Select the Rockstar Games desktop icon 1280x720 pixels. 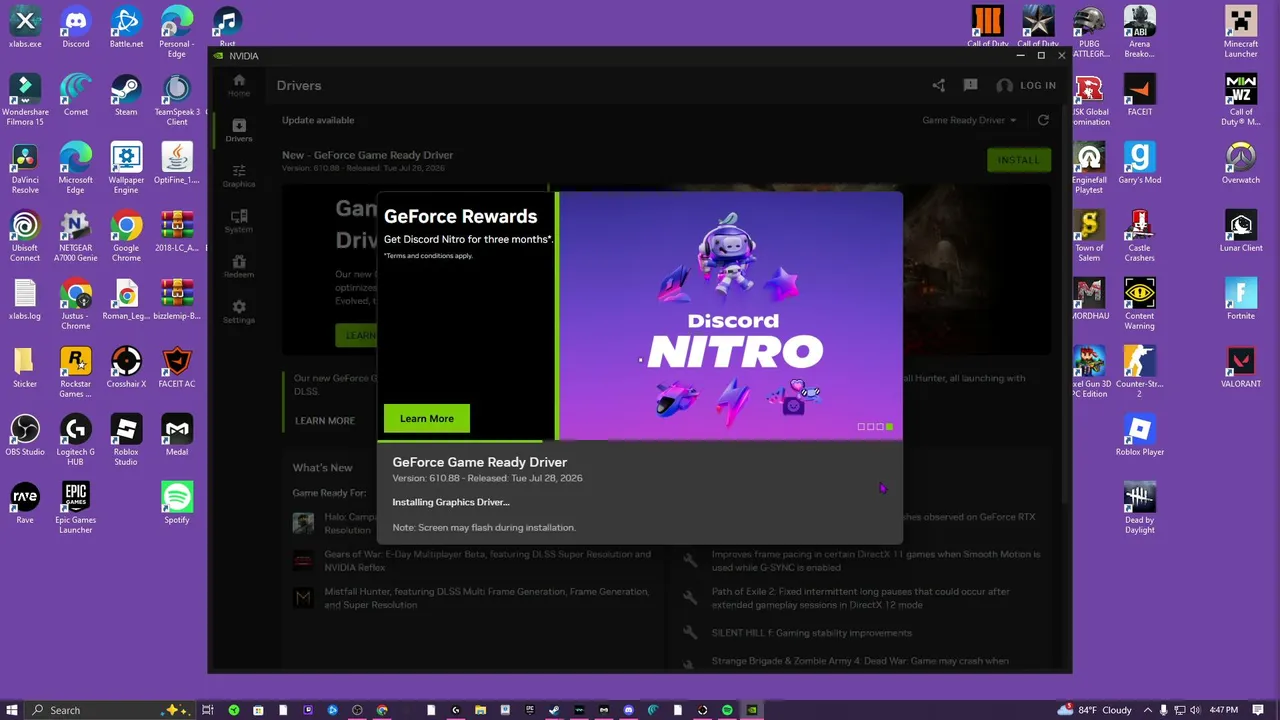(x=76, y=371)
